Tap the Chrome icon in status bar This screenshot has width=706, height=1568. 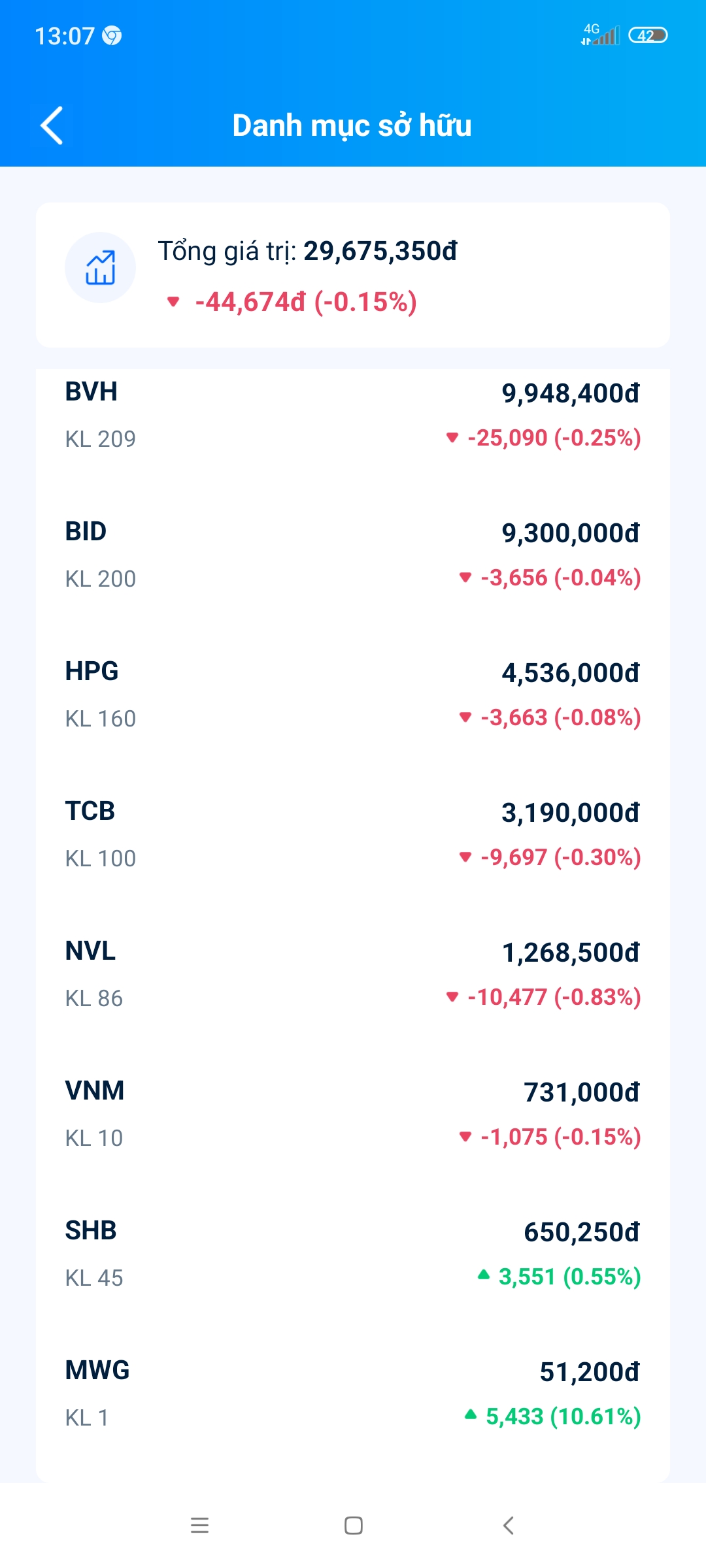[x=112, y=36]
